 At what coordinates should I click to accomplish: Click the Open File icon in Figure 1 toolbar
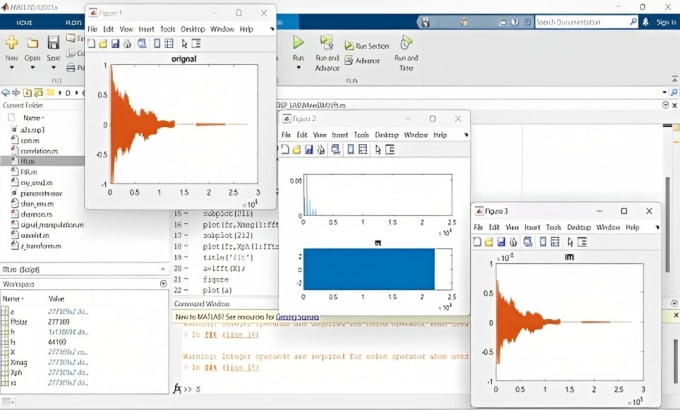(x=103, y=43)
